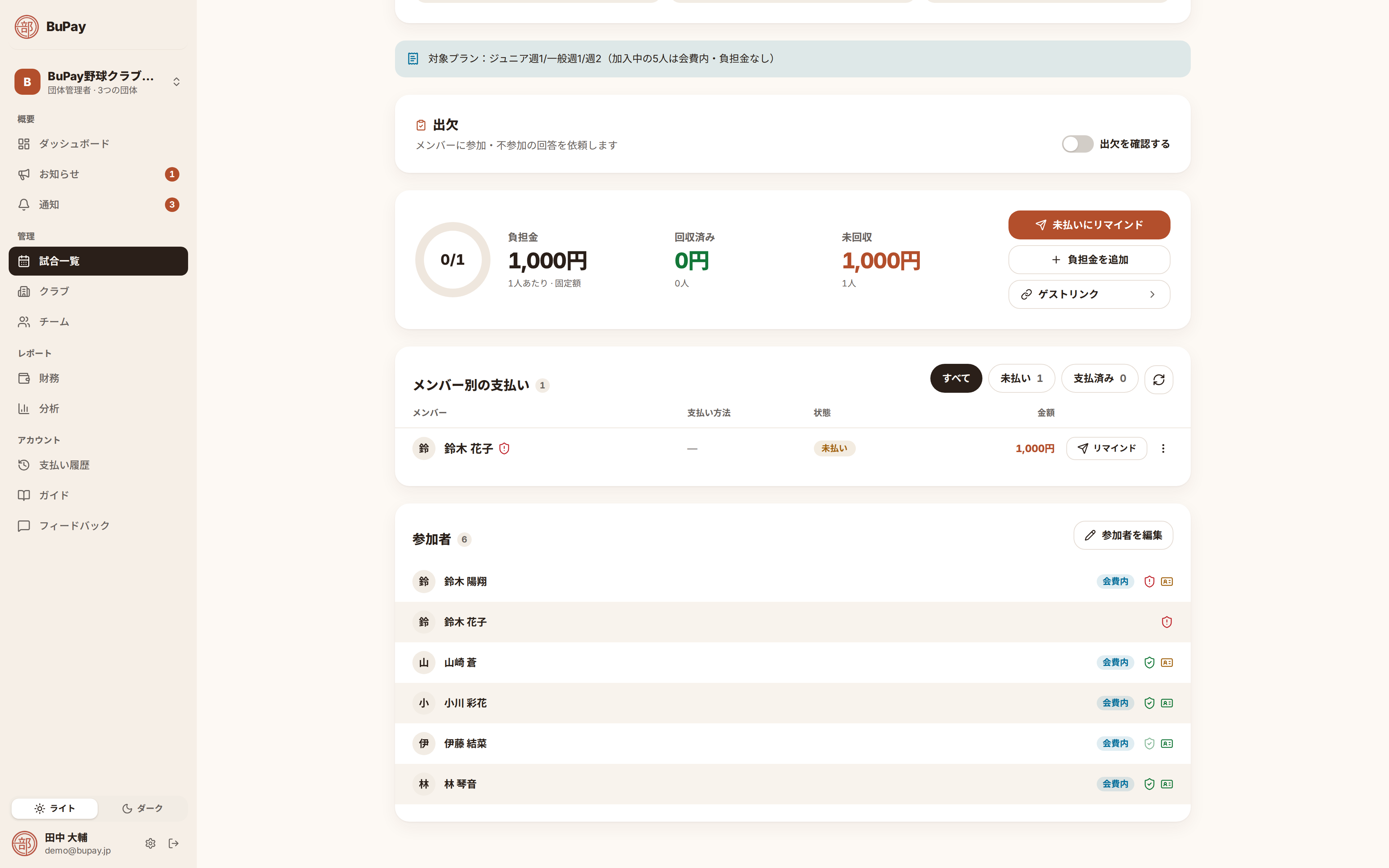Open 分析 report
The width and height of the screenshot is (1389, 868).
coord(98,409)
